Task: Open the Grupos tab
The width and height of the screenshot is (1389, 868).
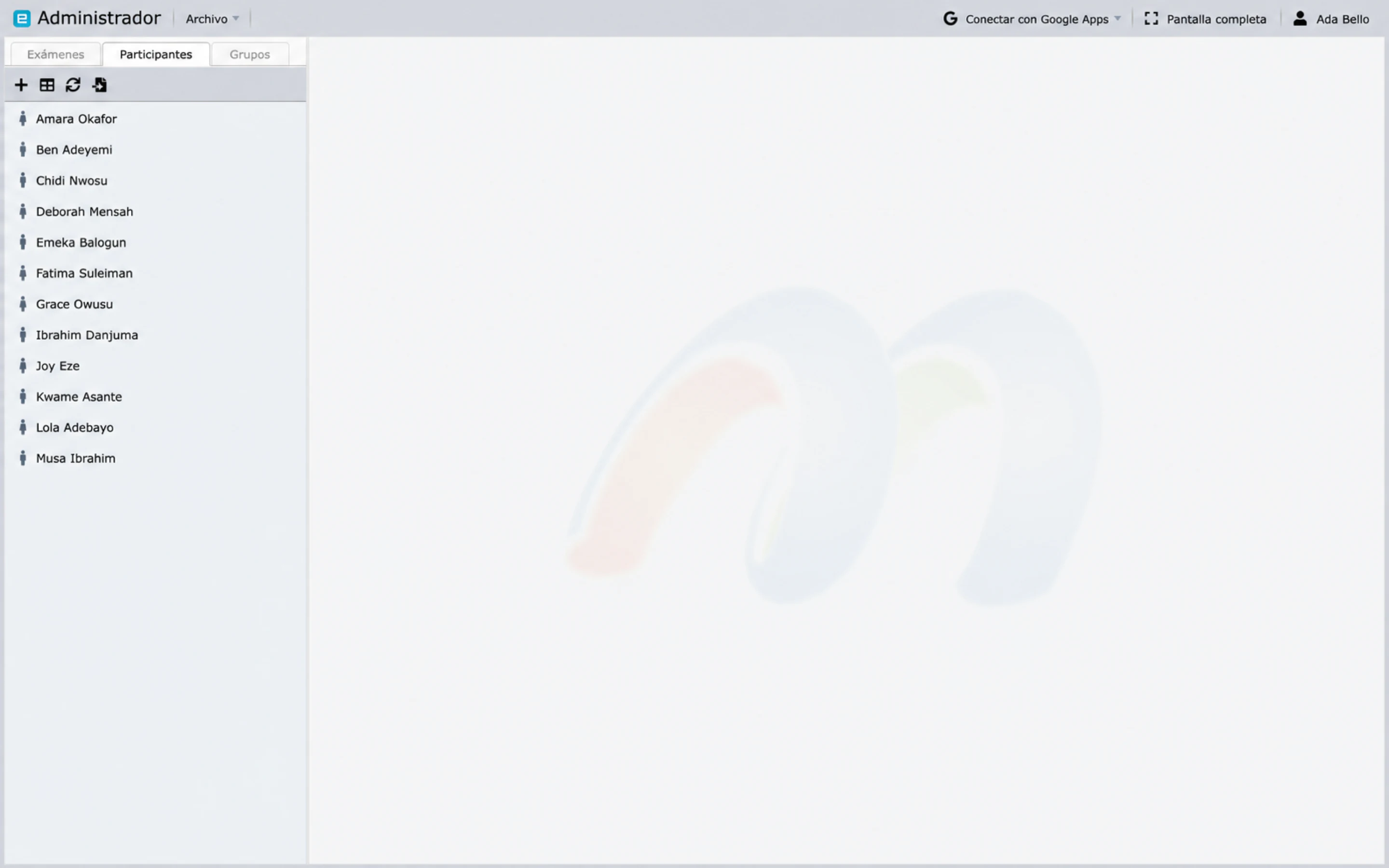Action: coord(250,54)
